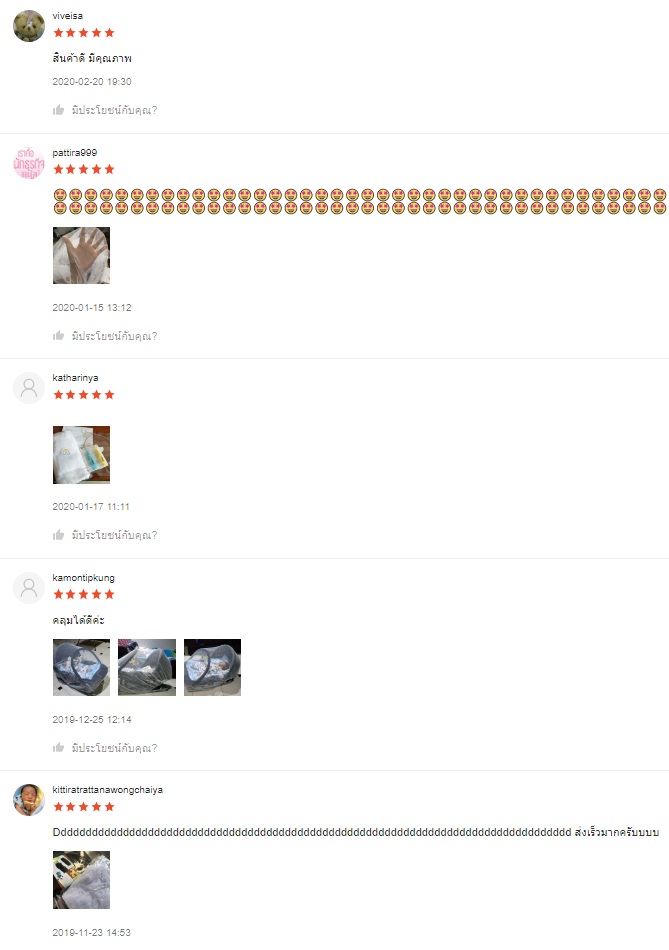Click username kittiratrattanawongchaiya
The height and width of the screenshot is (950, 669).
[x=107, y=789]
